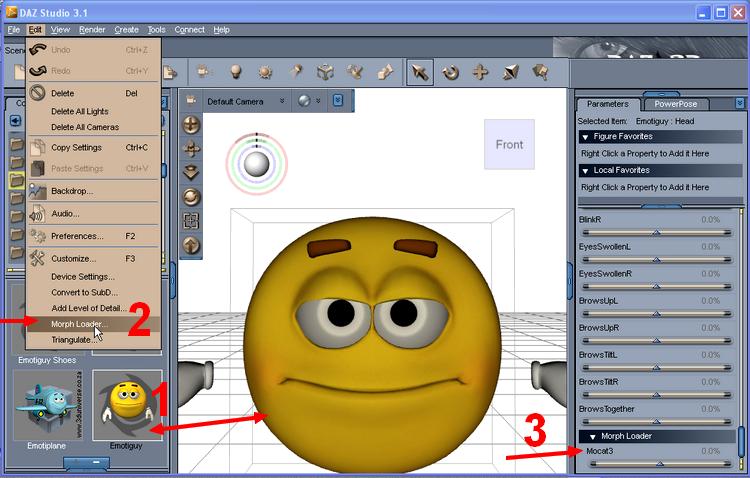This screenshot has width=750, height=478.
Task: Switch to the Parameters tab
Action: [607, 104]
